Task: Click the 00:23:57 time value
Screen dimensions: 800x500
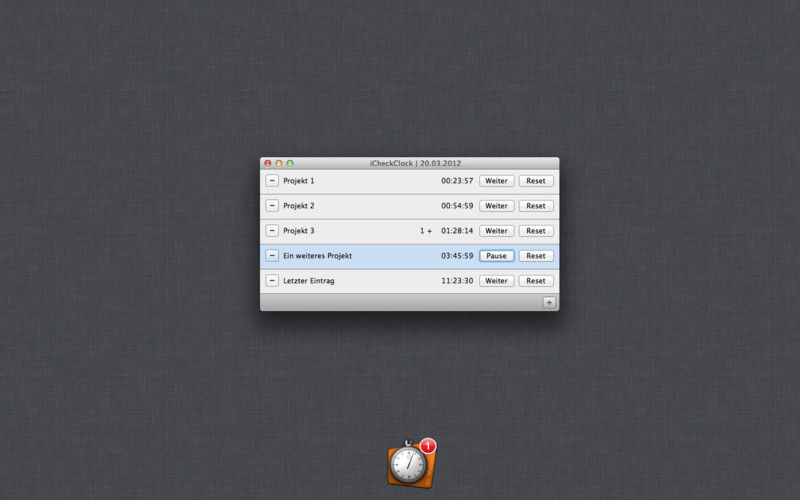Action: [457, 181]
